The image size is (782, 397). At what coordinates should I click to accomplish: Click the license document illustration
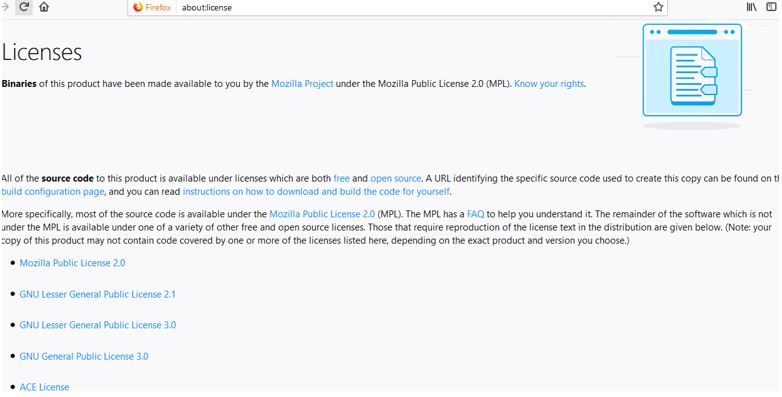(692, 70)
